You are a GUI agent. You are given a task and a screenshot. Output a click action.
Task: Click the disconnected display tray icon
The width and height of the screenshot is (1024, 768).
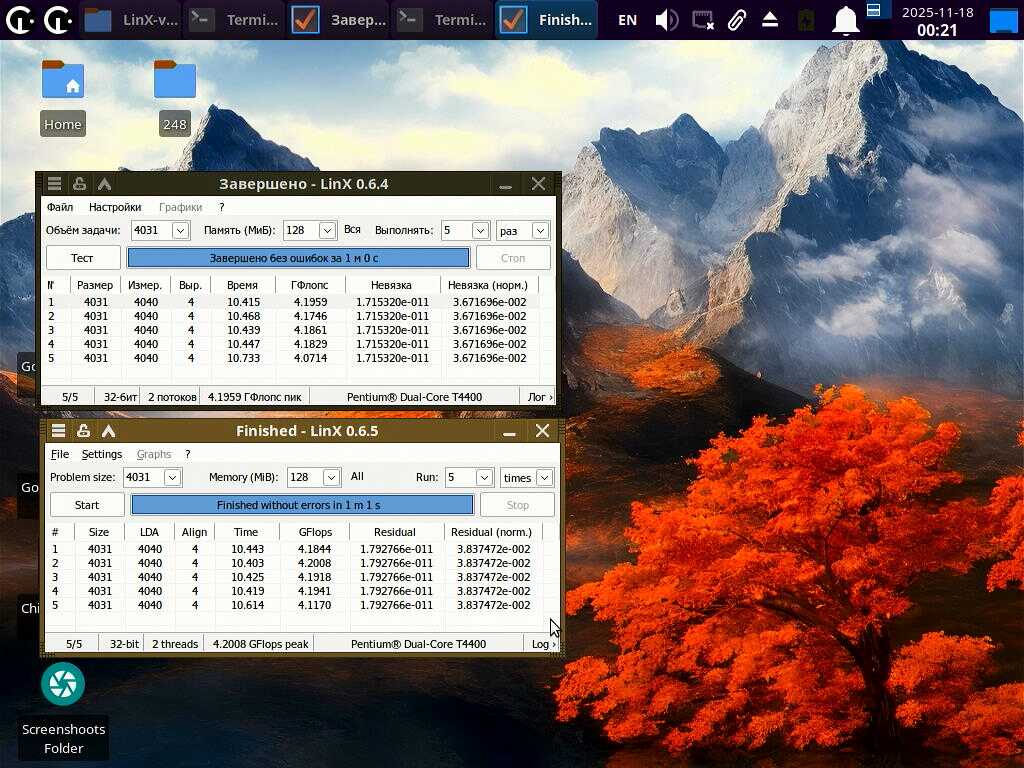click(x=703, y=20)
